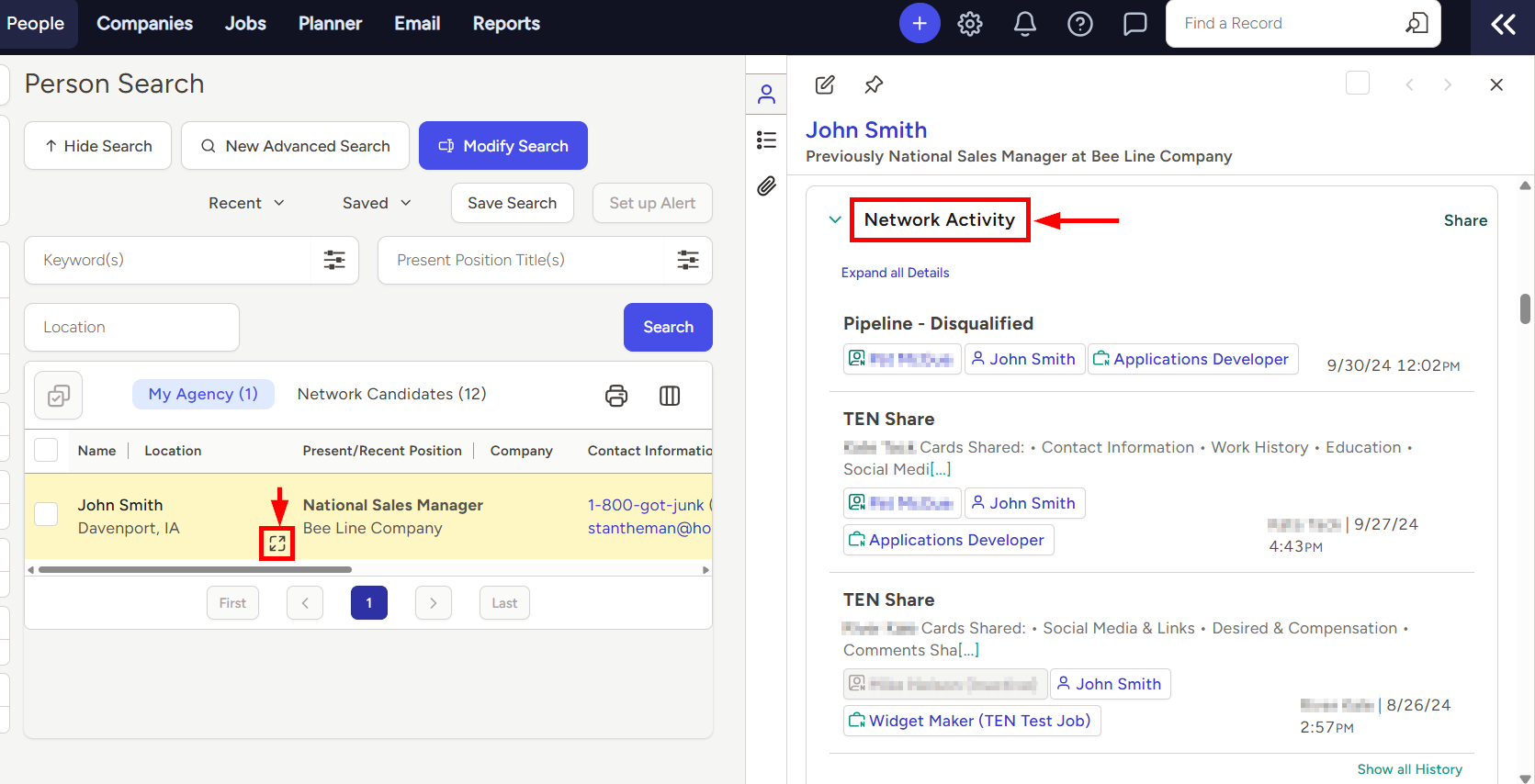Open the help question mark icon
The height and width of the screenshot is (784, 1535).
1080,24
